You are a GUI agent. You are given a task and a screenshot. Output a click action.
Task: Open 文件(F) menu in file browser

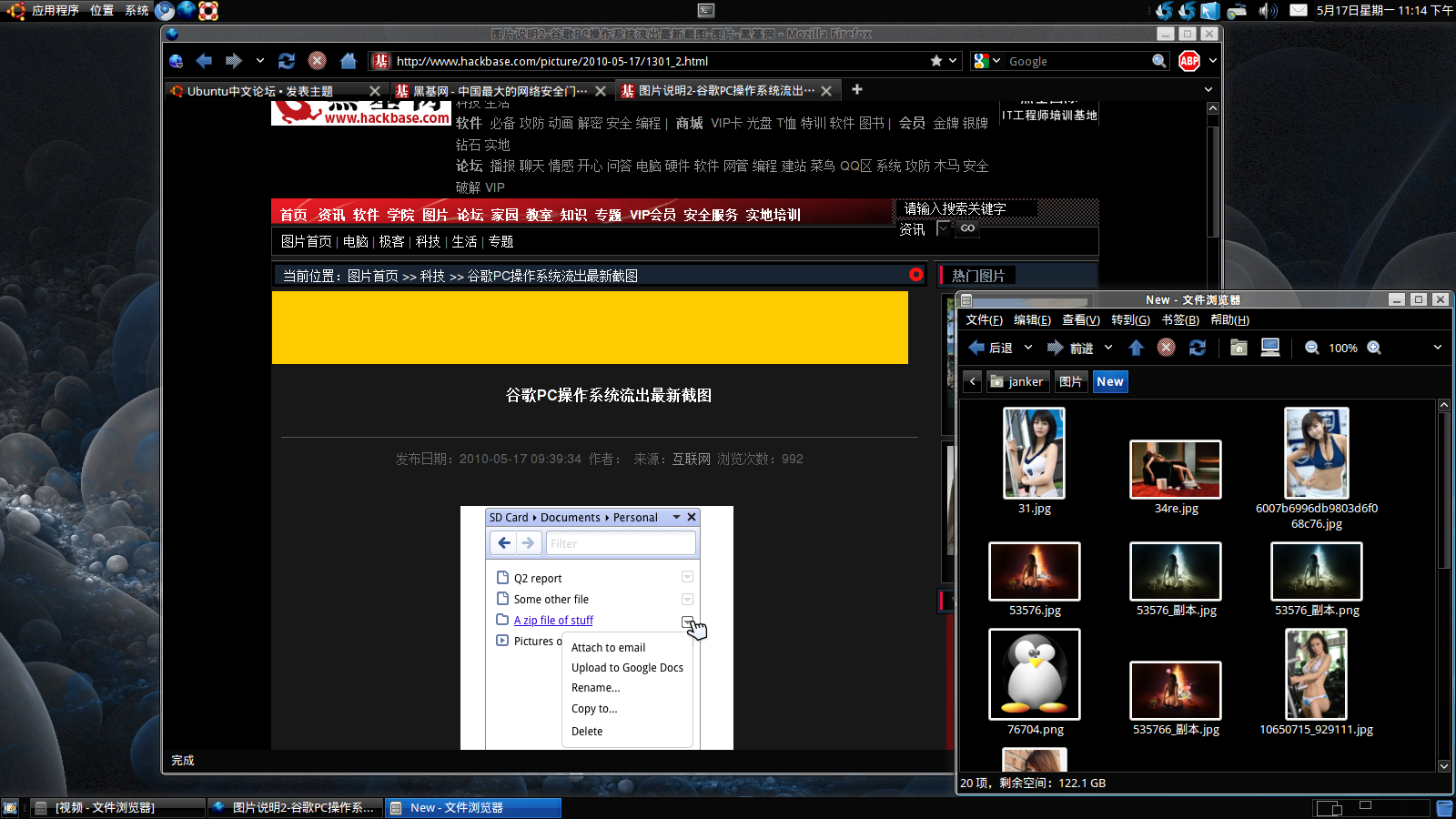984,320
